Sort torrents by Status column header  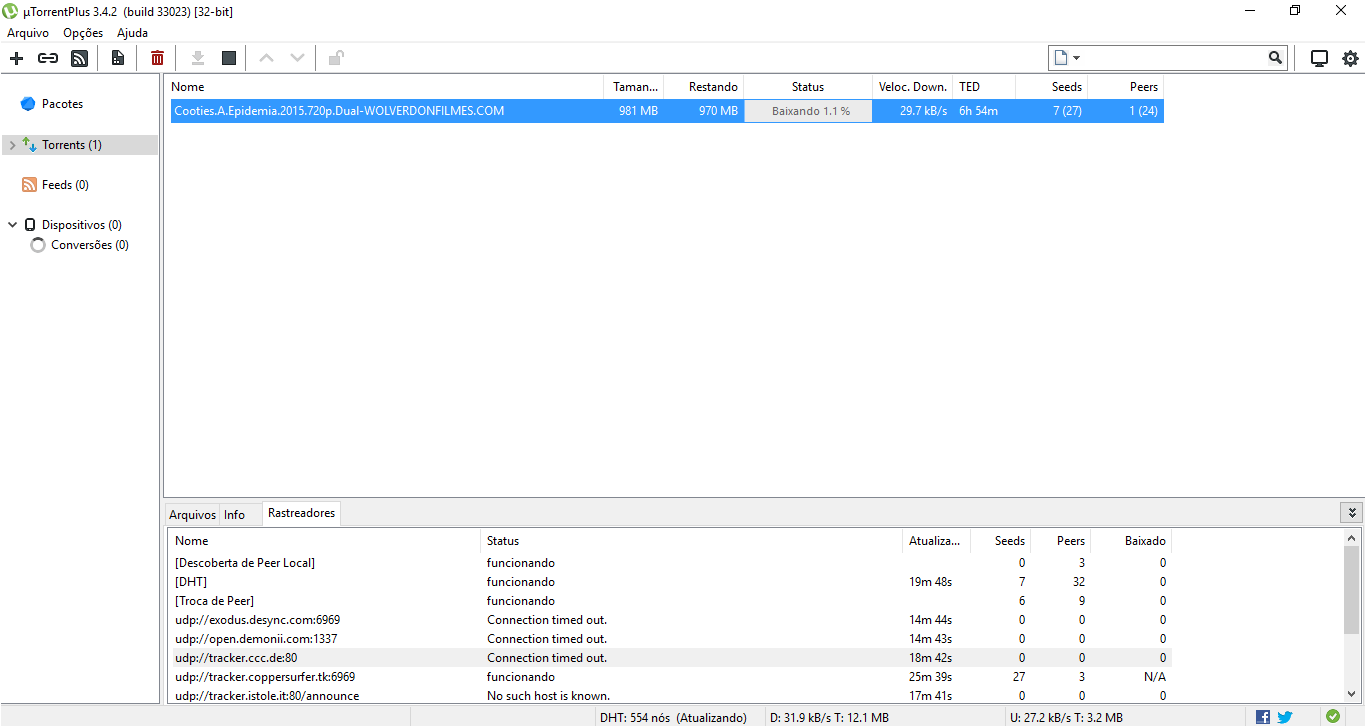(x=808, y=87)
